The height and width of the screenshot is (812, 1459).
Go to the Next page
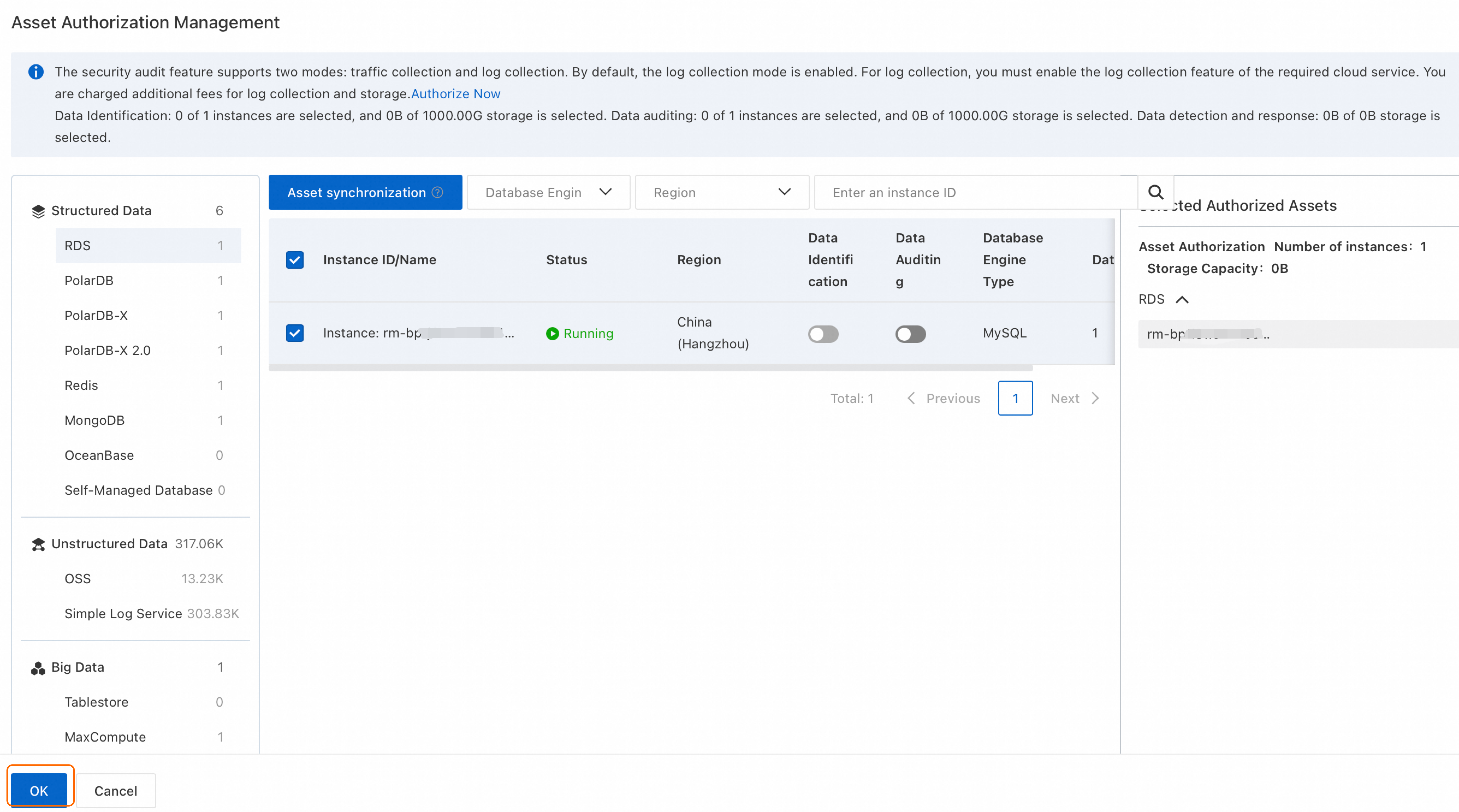pos(1074,399)
